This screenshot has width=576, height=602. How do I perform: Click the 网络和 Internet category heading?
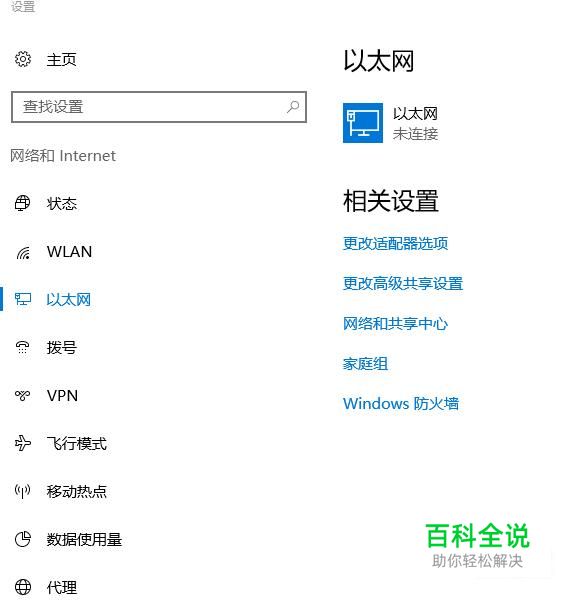(63, 156)
